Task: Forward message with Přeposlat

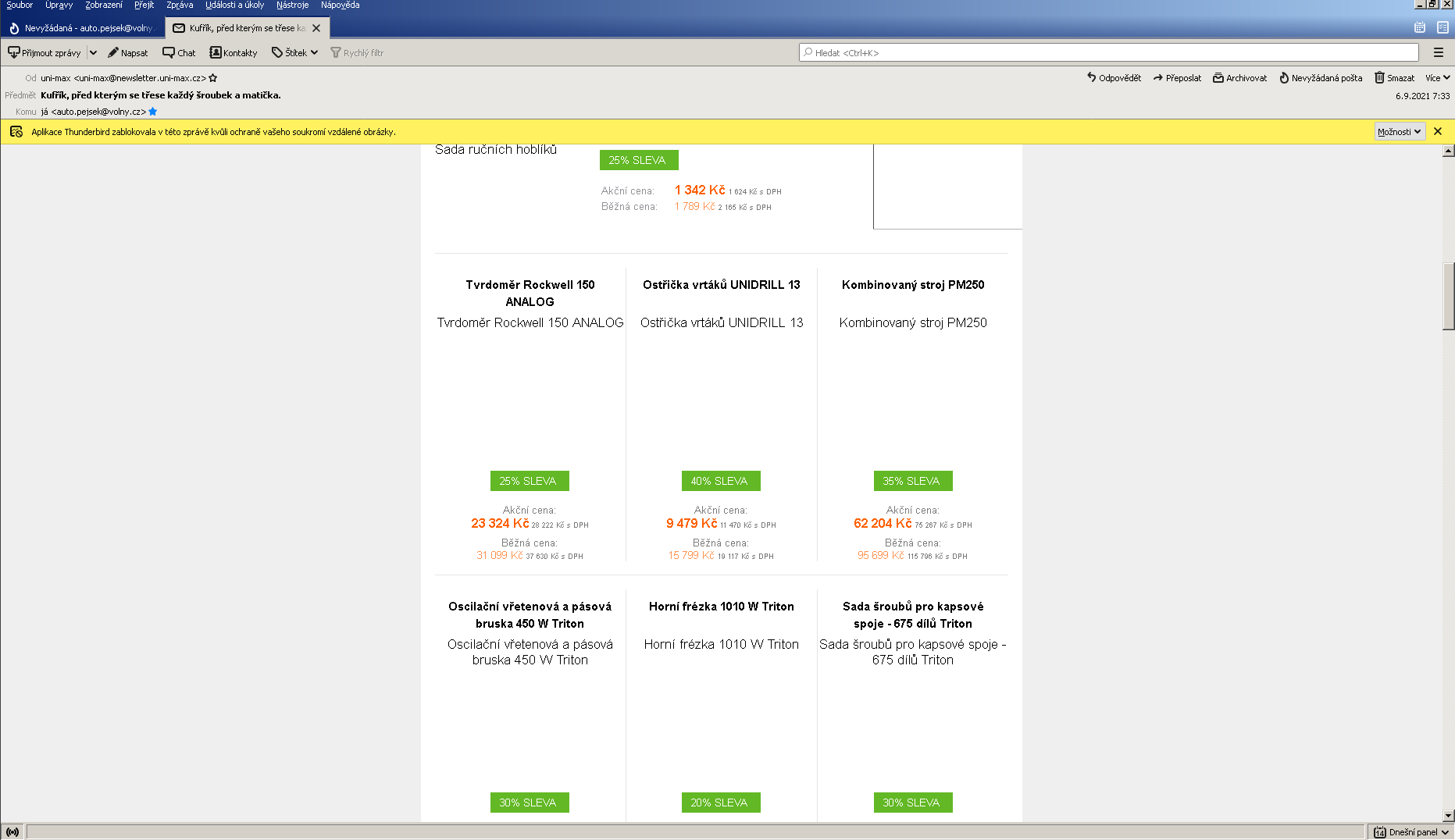Action: 1177,78
